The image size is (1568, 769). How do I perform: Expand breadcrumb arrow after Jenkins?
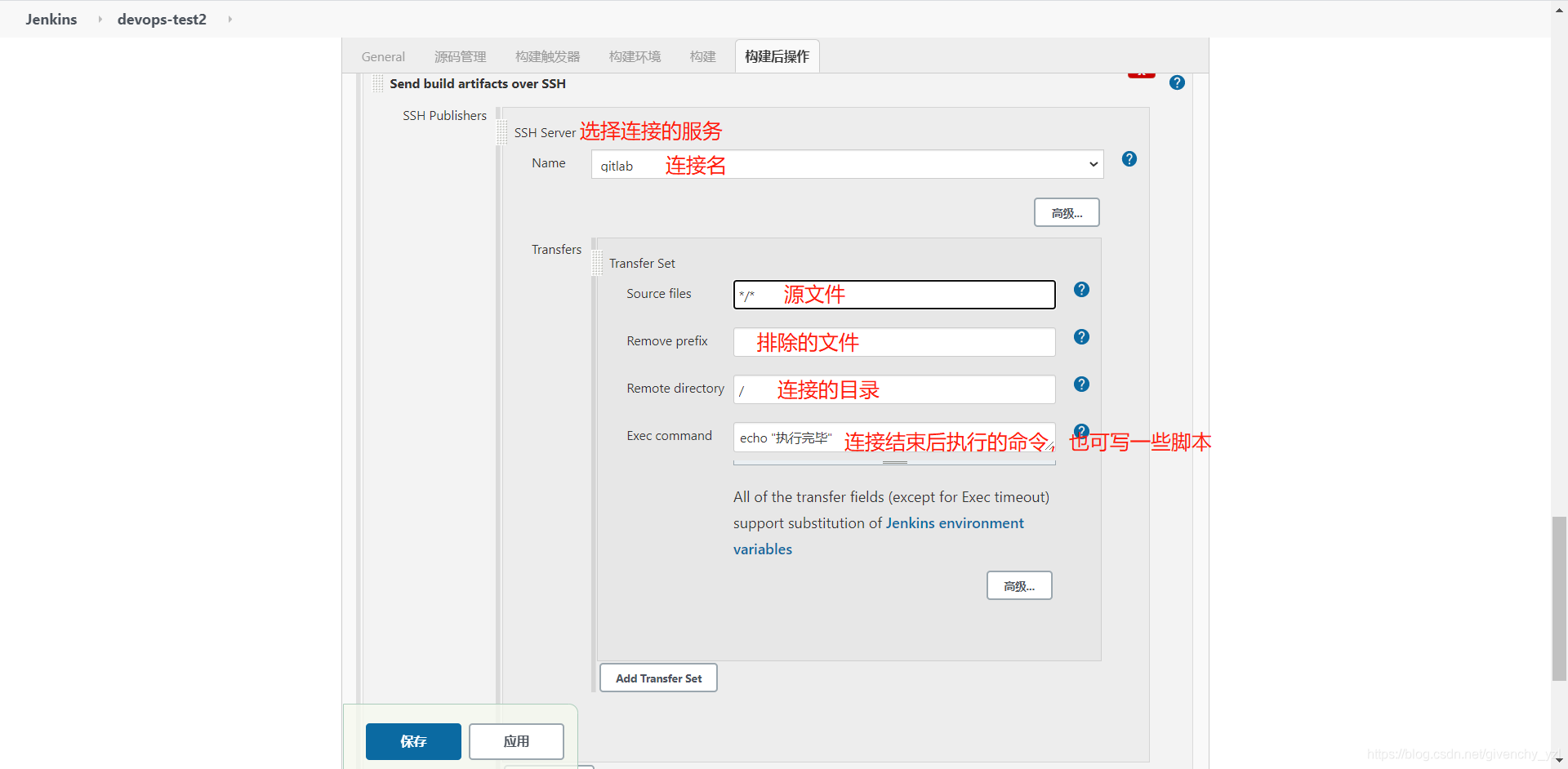click(x=100, y=19)
